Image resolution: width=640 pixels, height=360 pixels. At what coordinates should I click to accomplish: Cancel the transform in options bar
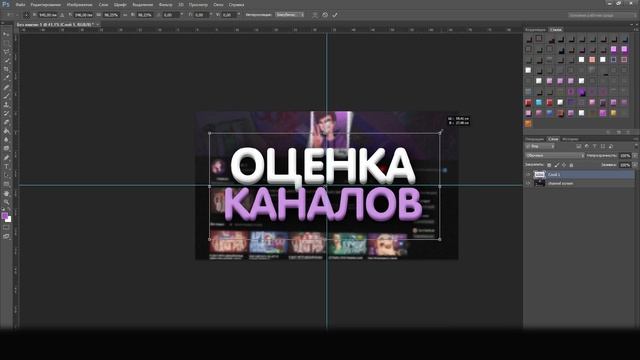pyautogui.click(x=325, y=15)
